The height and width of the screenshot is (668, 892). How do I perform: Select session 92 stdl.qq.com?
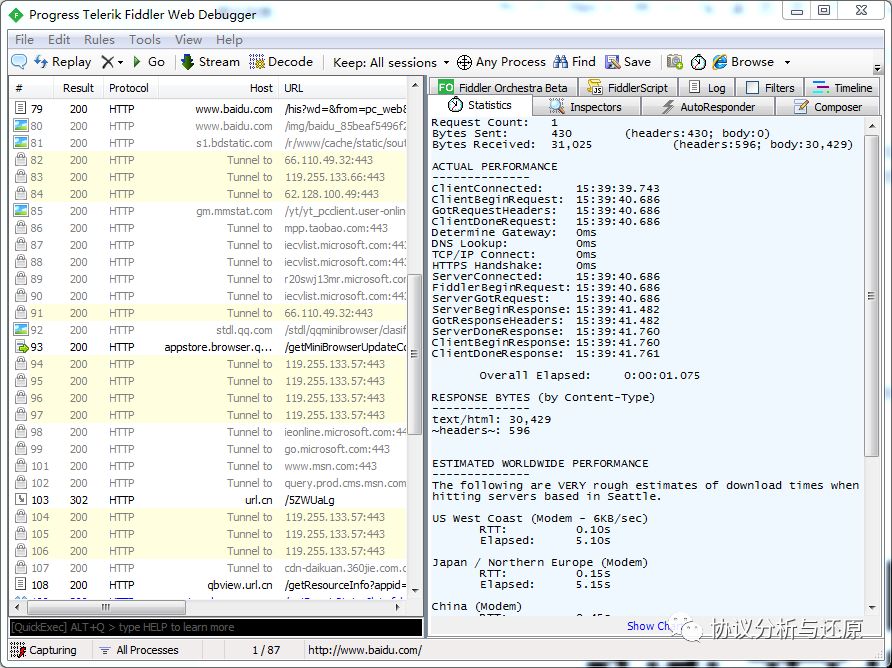(208, 330)
